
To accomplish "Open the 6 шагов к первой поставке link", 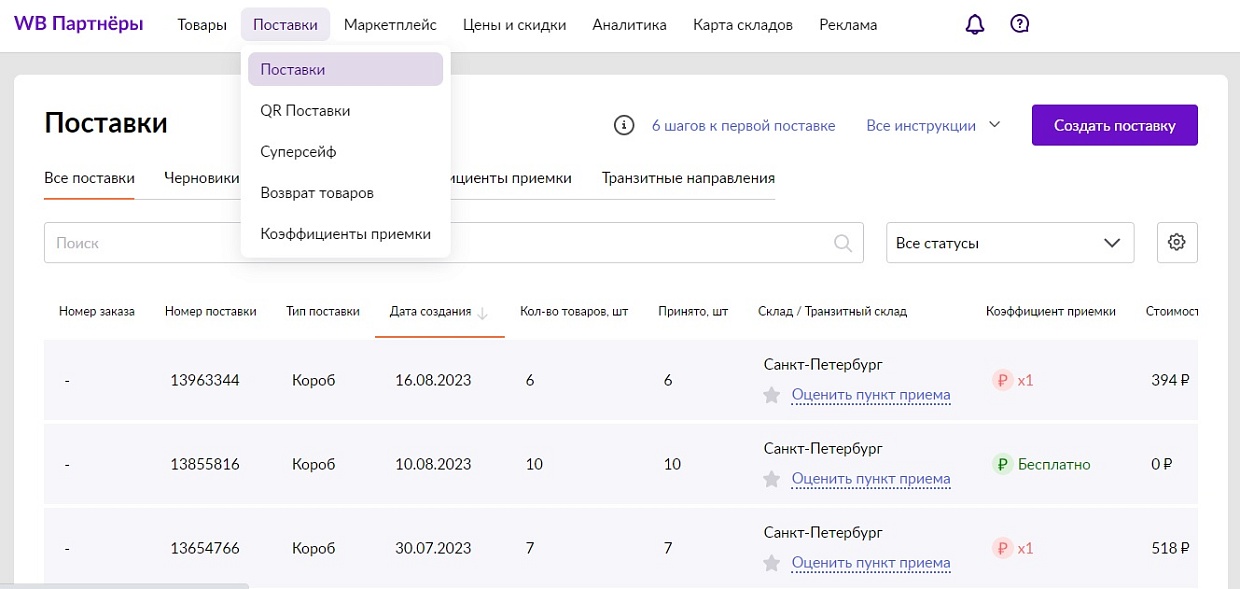I will pyautogui.click(x=743, y=125).
